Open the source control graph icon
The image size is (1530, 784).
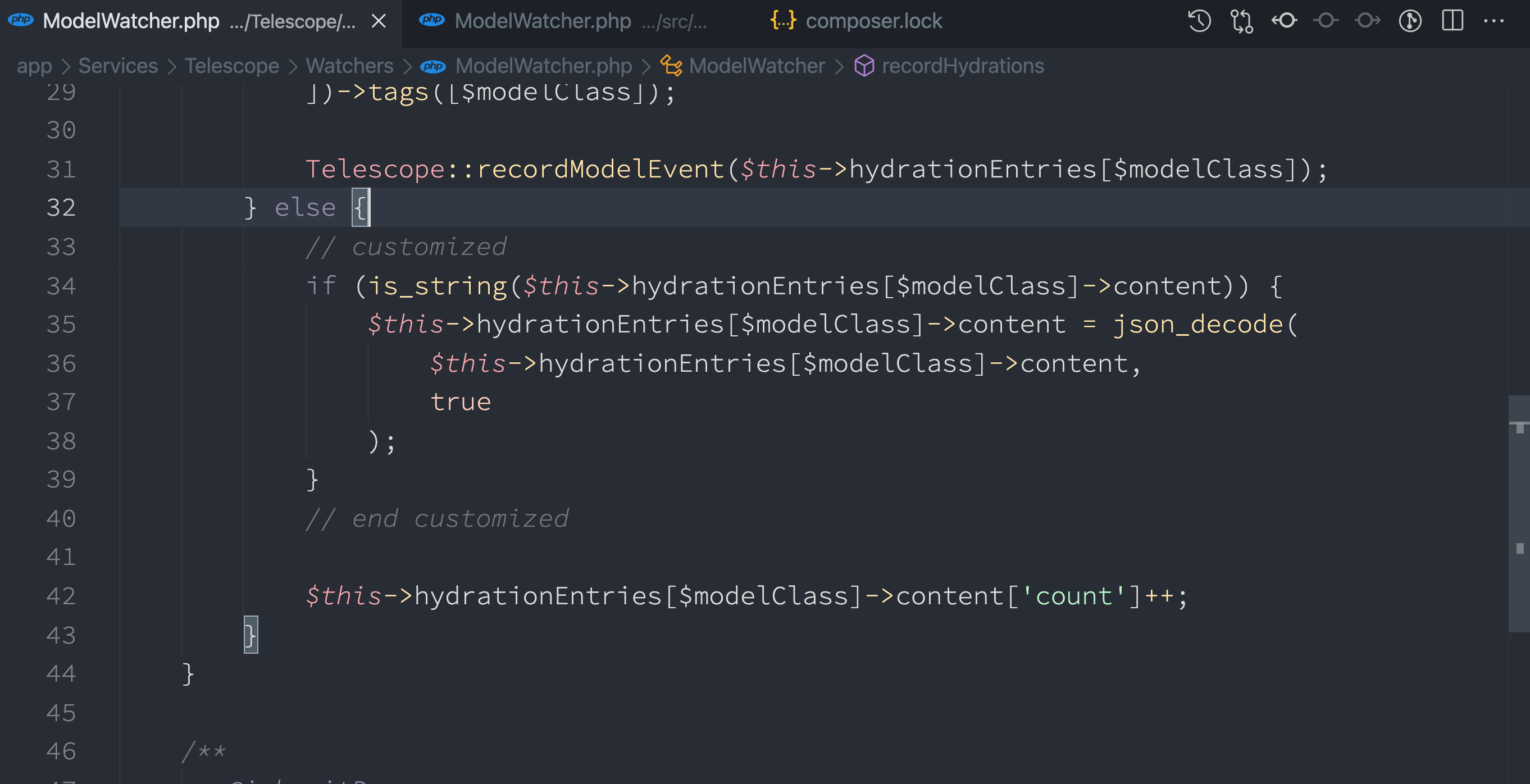(1410, 21)
